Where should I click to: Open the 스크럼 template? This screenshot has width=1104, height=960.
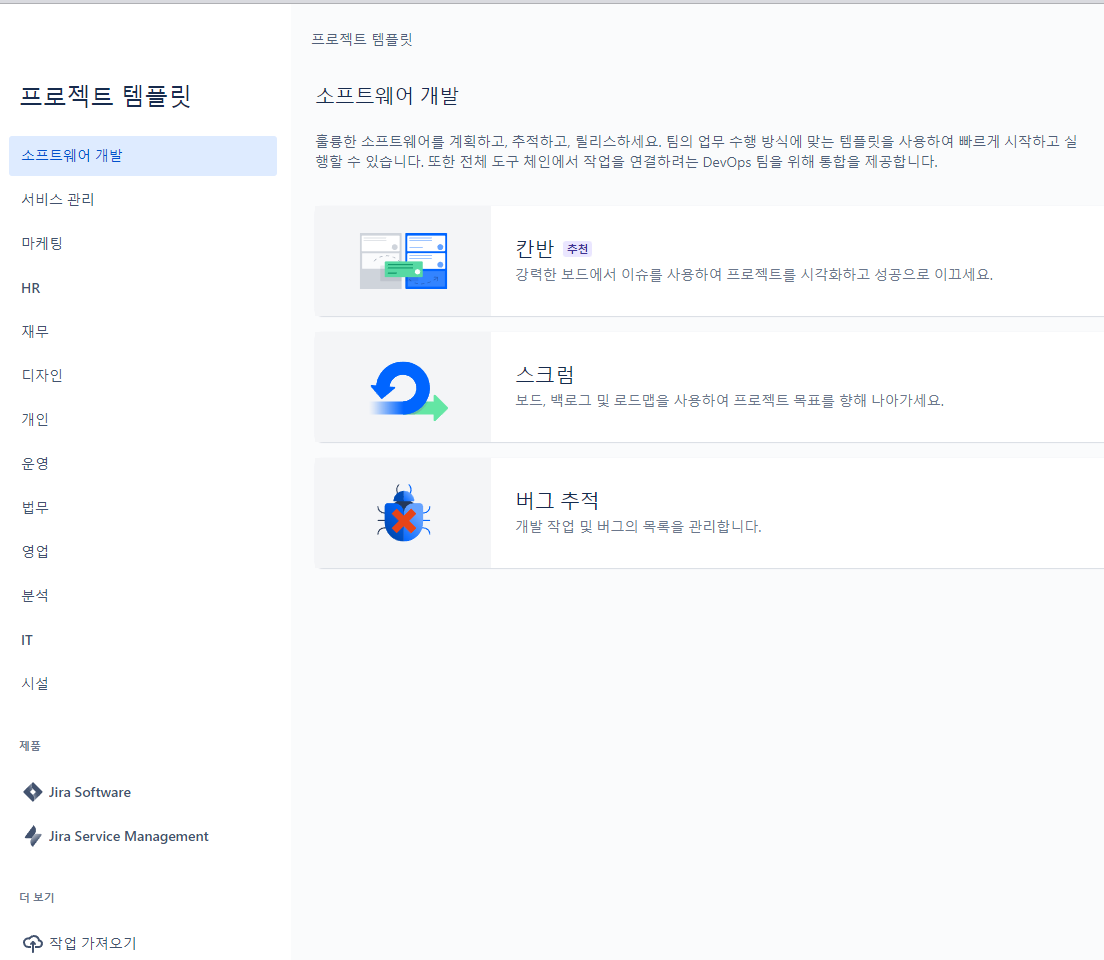[700, 387]
